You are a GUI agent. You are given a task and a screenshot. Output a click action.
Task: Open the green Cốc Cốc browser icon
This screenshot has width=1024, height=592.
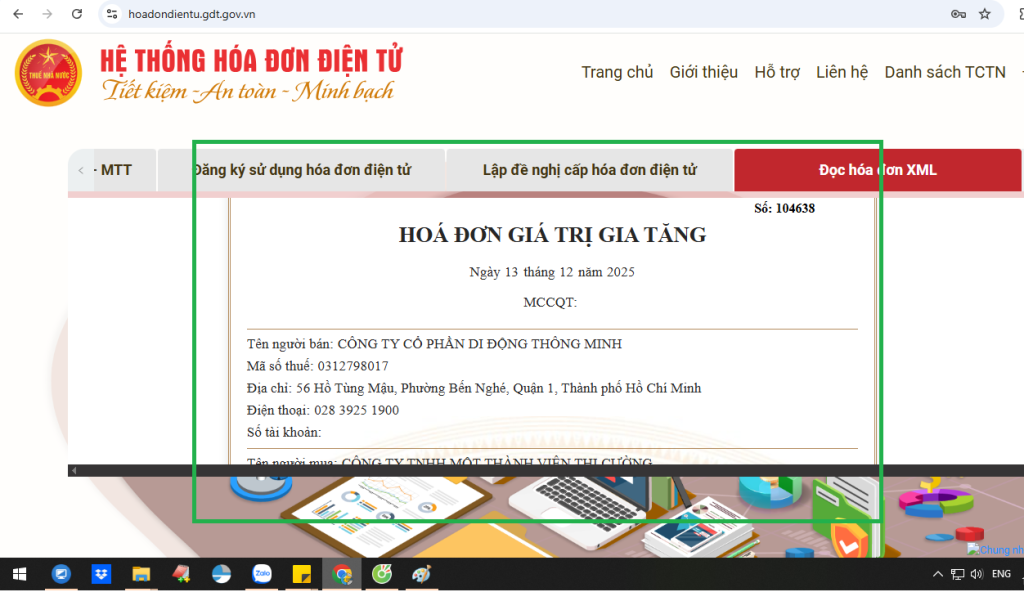point(382,574)
